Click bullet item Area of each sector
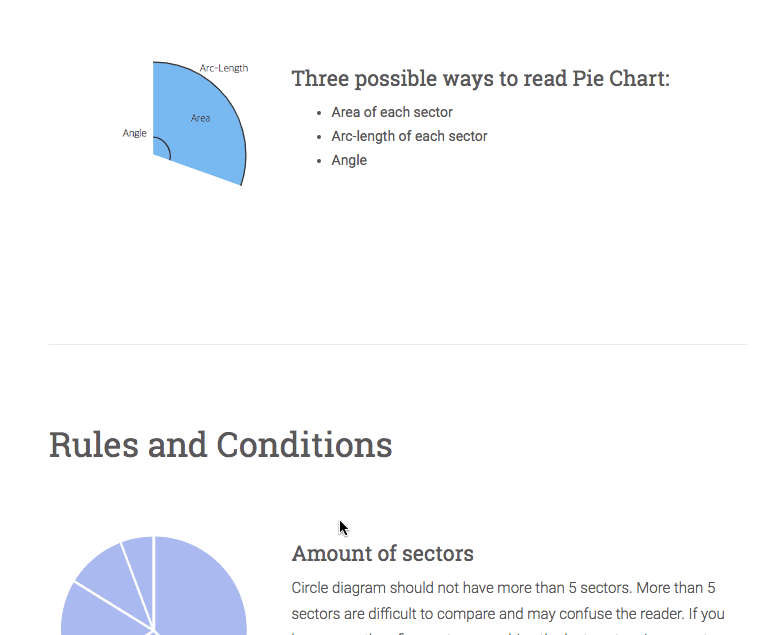This screenshot has width=760, height=635. pos(392,112)
